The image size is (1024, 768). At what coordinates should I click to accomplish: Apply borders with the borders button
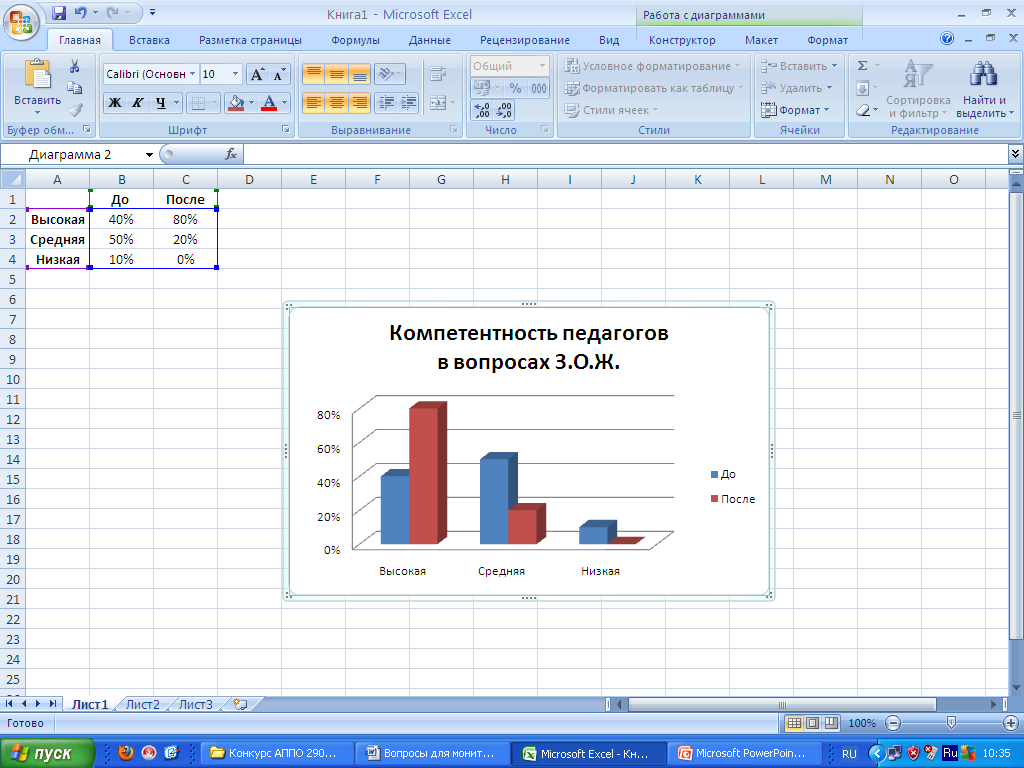197,103
